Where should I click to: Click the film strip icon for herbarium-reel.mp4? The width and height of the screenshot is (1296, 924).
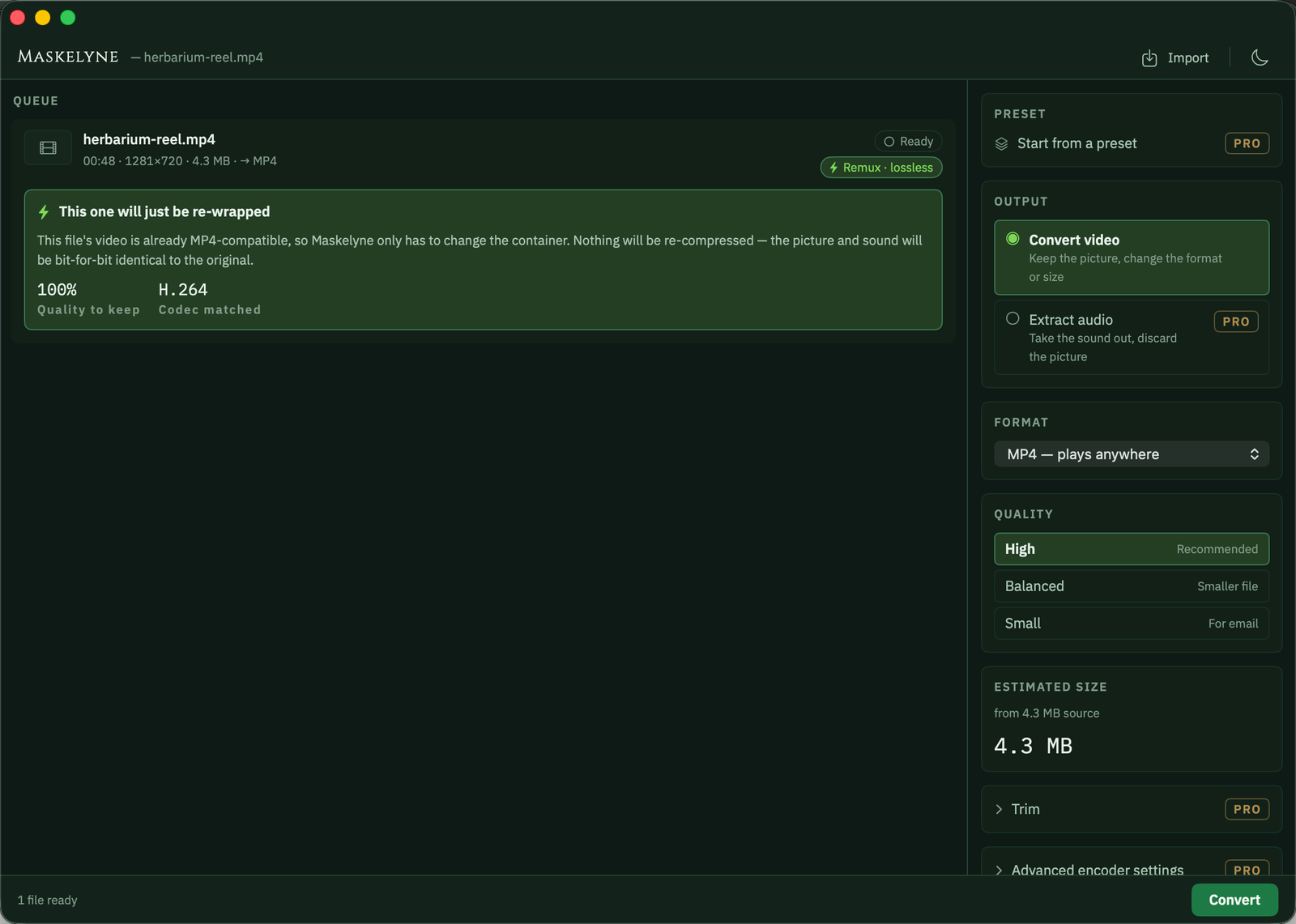[48, 148]
